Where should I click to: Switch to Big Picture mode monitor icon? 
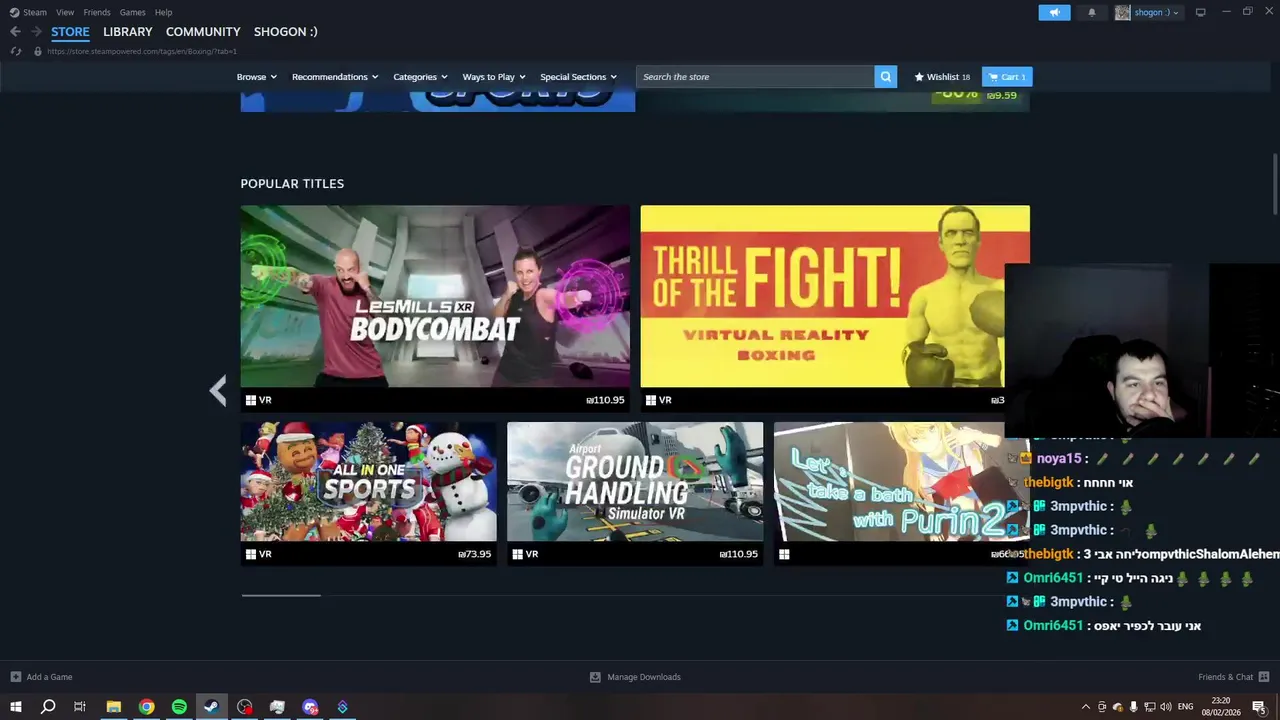coord(1201,12)
